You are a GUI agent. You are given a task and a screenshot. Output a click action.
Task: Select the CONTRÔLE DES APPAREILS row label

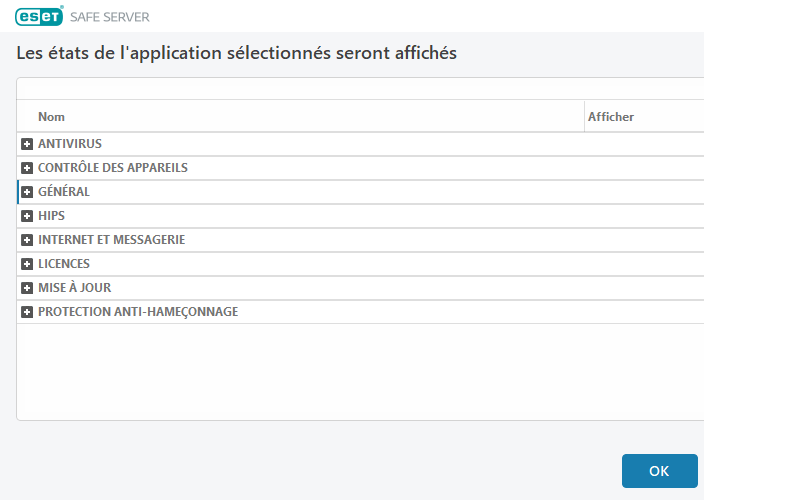(x=113, y=168)
